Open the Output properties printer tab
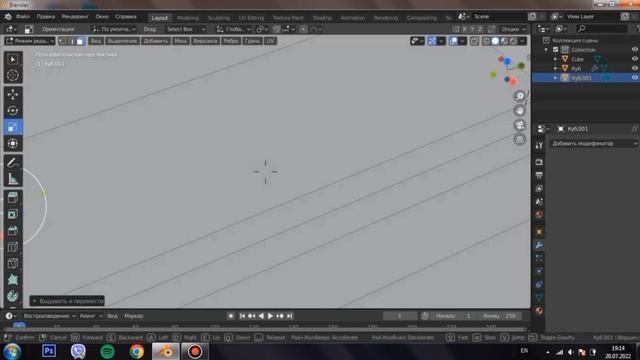Image resolution: width=640 pixels, height=360 pixels. [539, 175]
